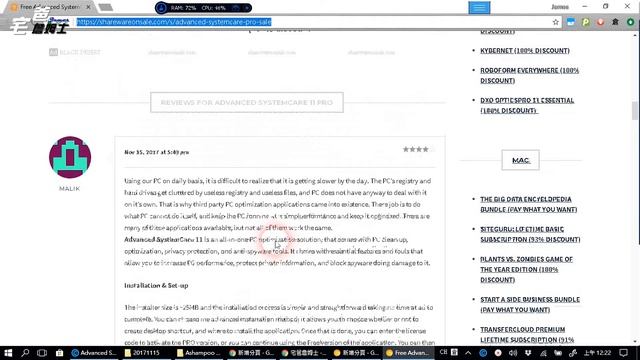Switch to the Free Advan... taskbar window
640x360 pixels.
(x=408, y=353)
